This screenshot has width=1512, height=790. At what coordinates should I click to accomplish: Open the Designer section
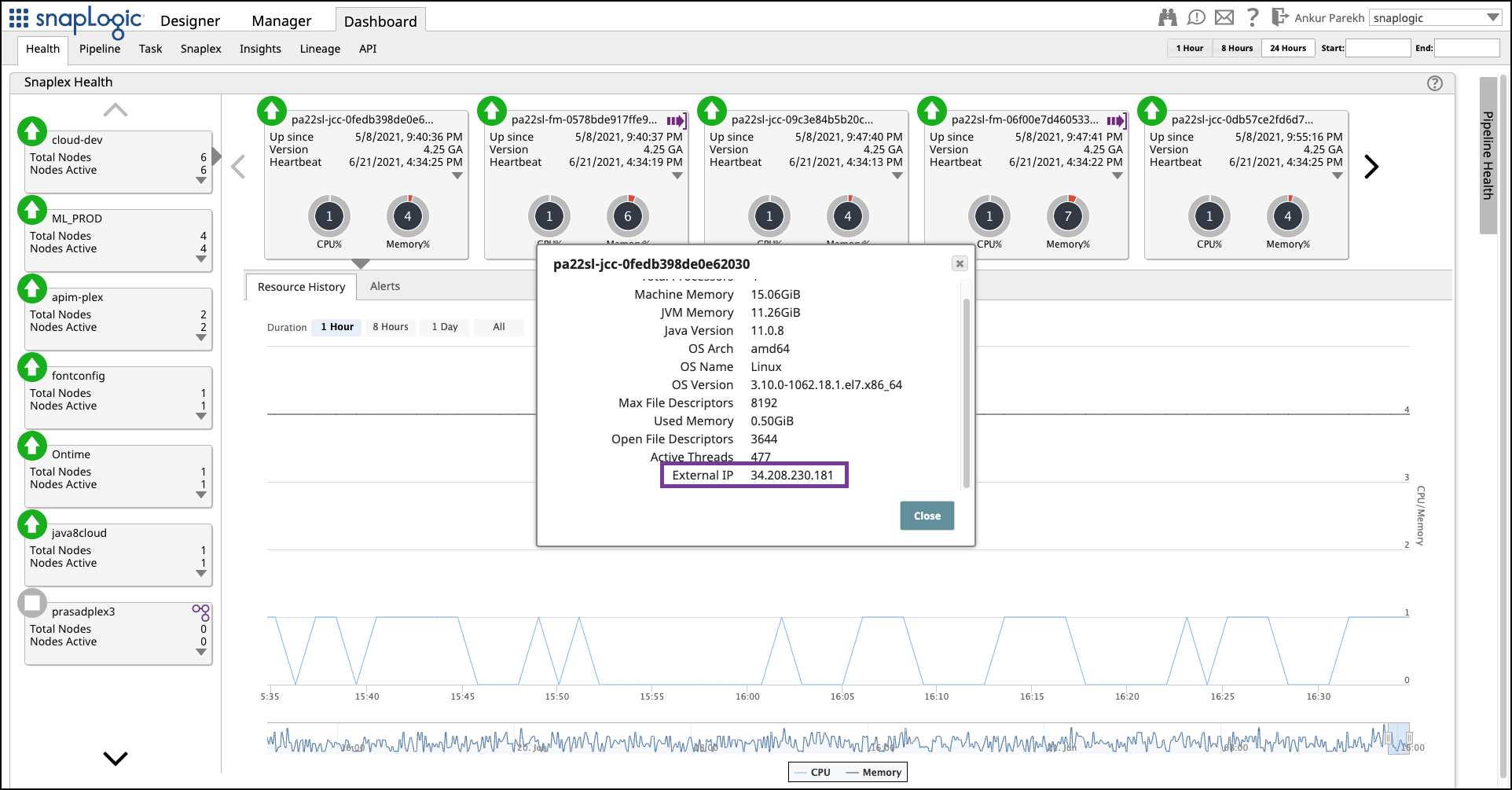click(x=189, y=20)
